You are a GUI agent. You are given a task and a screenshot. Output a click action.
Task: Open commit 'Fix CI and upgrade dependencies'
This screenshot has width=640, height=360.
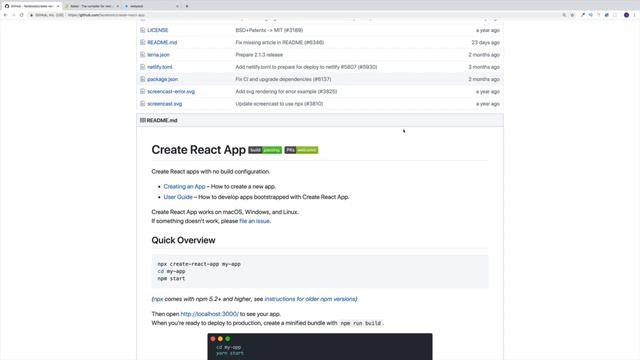283,79
